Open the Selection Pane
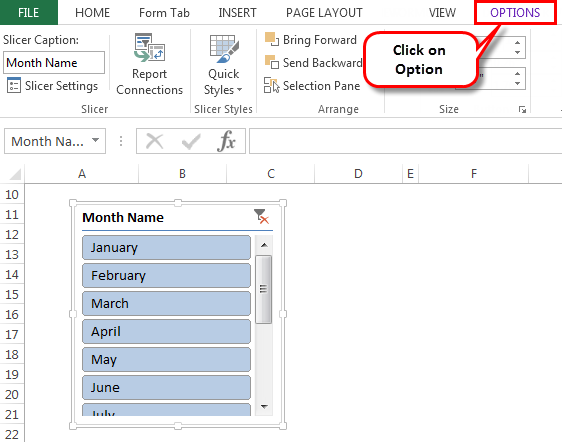The image size is (562, 442). (312, 86)
